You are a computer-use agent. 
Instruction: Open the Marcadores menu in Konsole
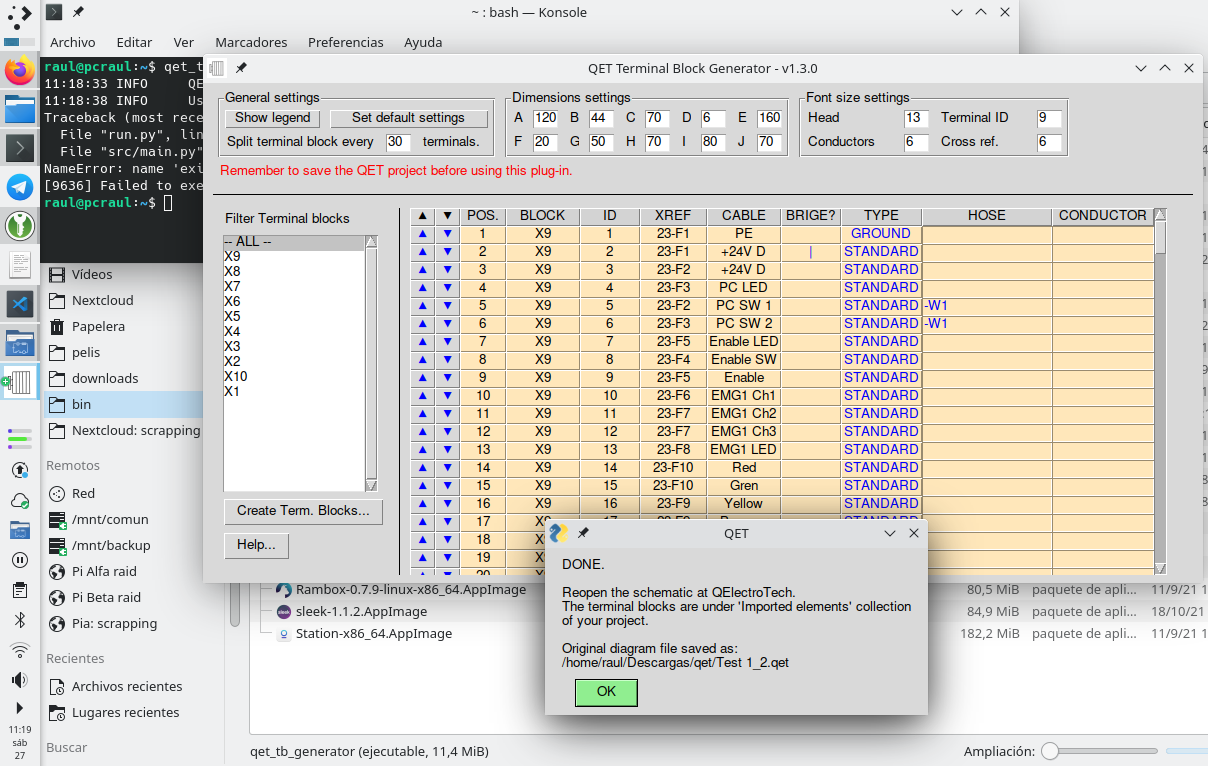click(x=251, y=43)
